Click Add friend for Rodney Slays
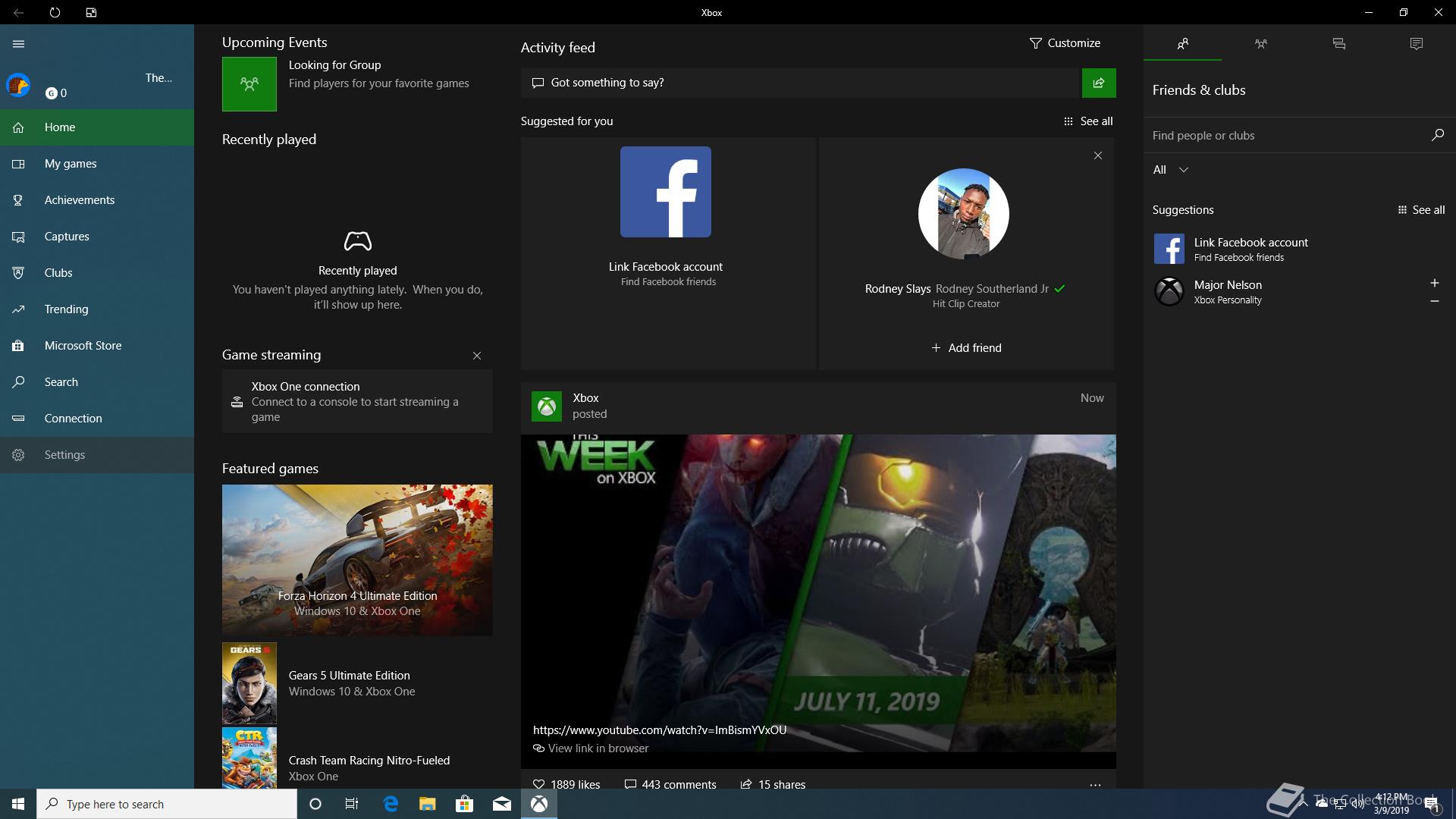Screen dimensions: 1456x819 (x=966, y=348)
